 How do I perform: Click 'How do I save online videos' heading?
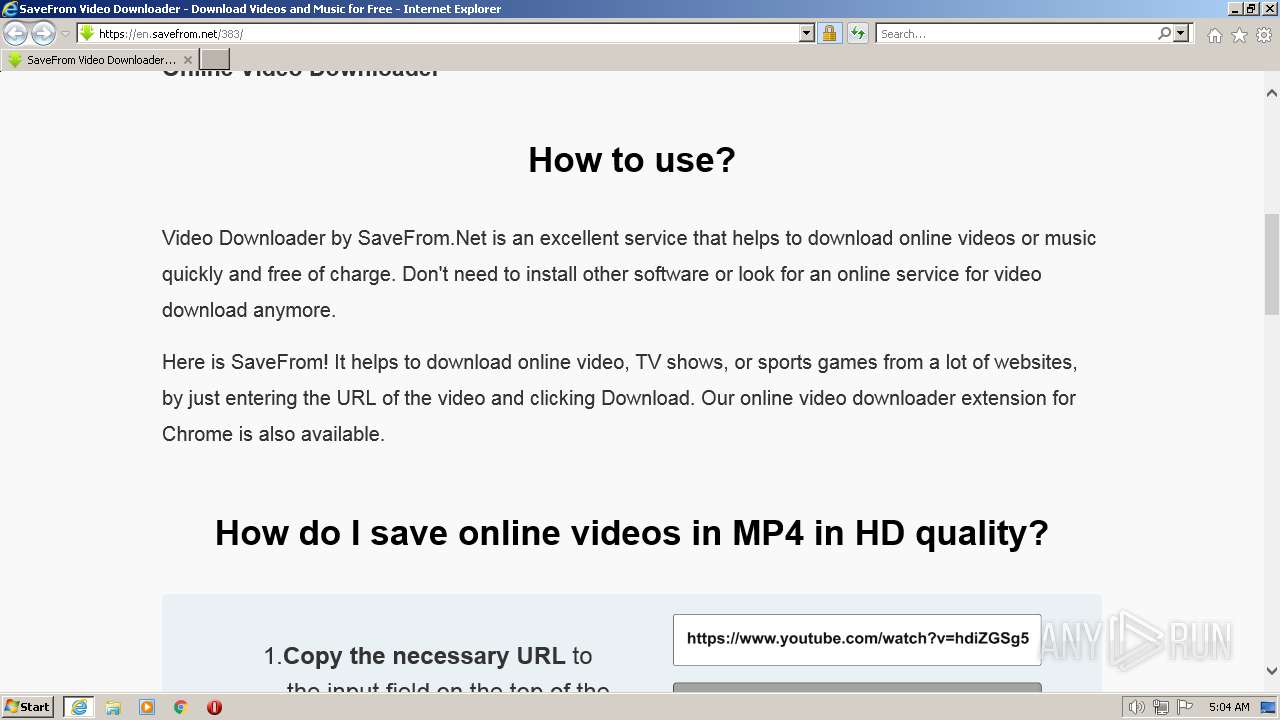(632, 533)
